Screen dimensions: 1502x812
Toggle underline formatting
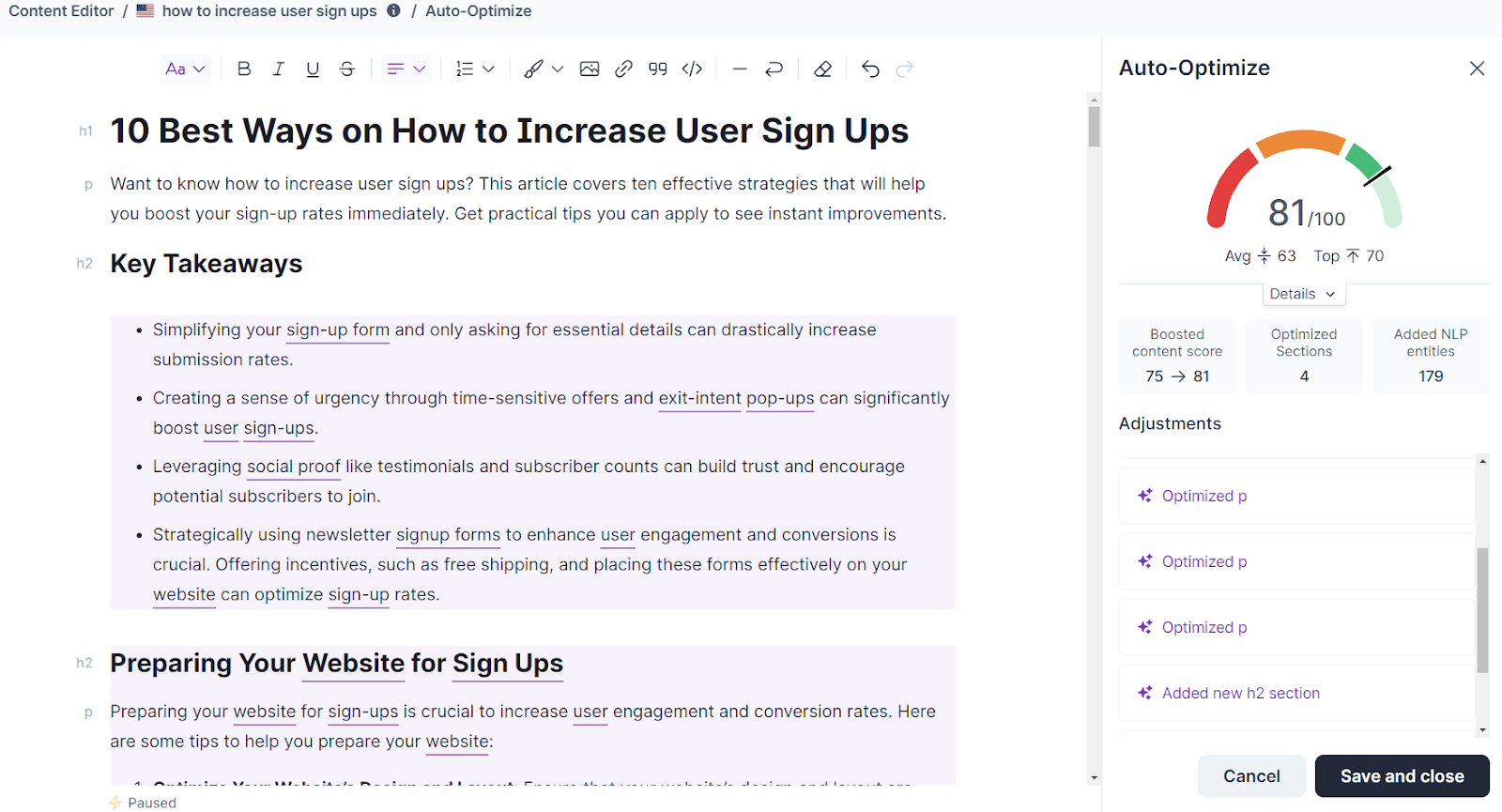click(313, 69)
